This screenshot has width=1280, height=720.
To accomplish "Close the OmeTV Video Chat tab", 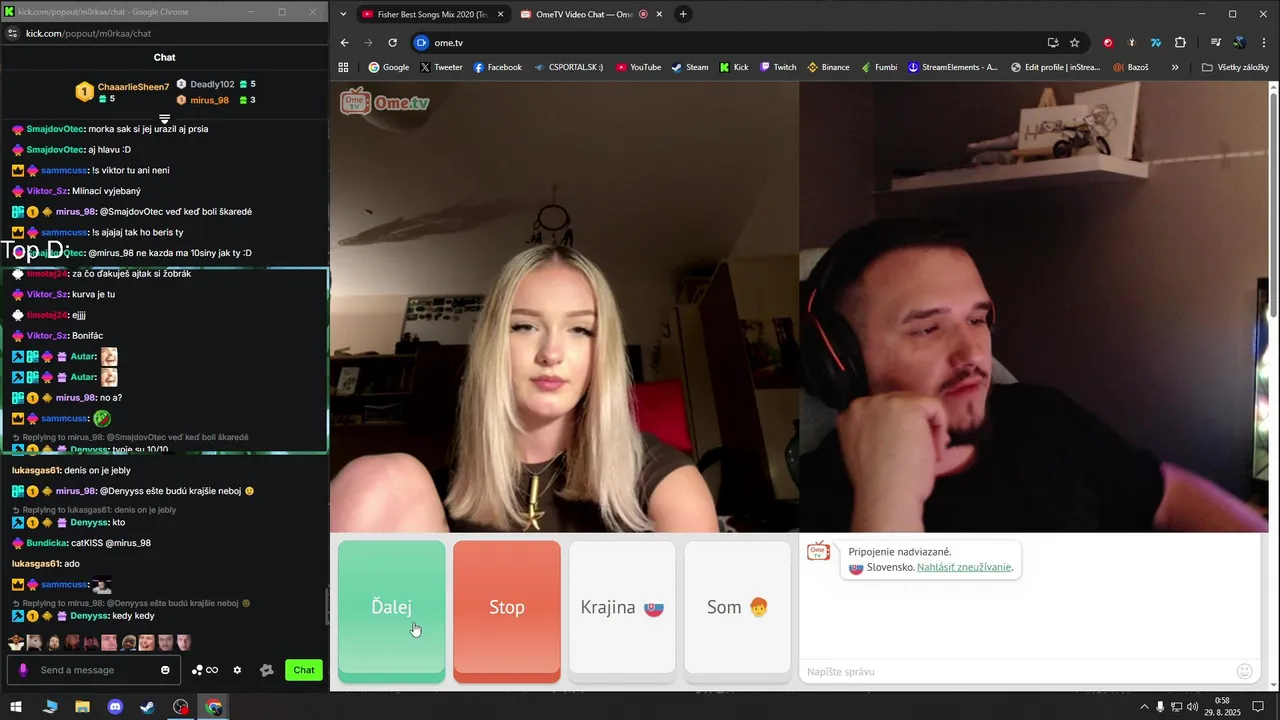I will coord(660,14).
